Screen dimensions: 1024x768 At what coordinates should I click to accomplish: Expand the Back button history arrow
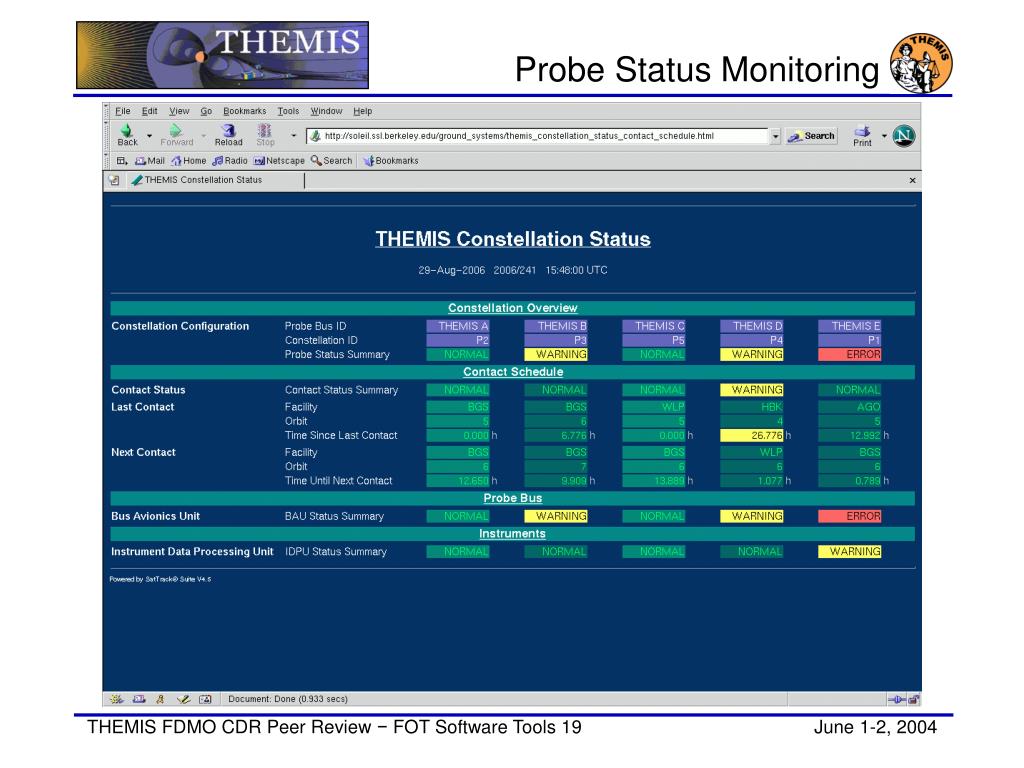pyautogui.click(x=150, y=135)
